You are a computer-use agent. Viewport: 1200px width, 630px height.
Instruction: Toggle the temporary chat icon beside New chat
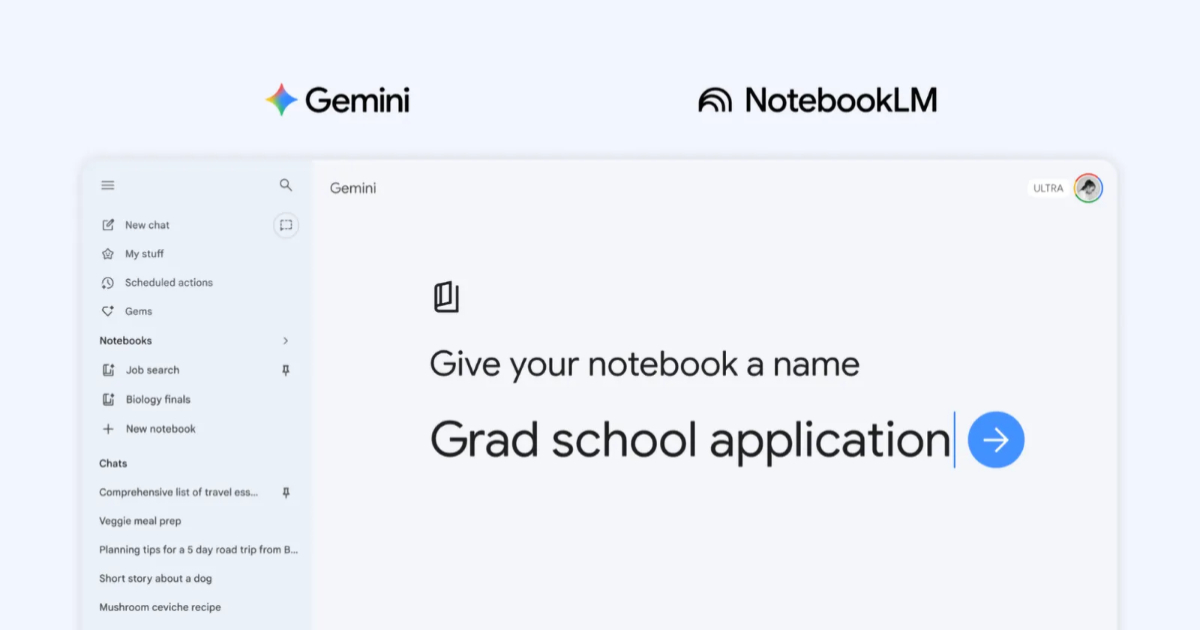click(x=285, y=225)
